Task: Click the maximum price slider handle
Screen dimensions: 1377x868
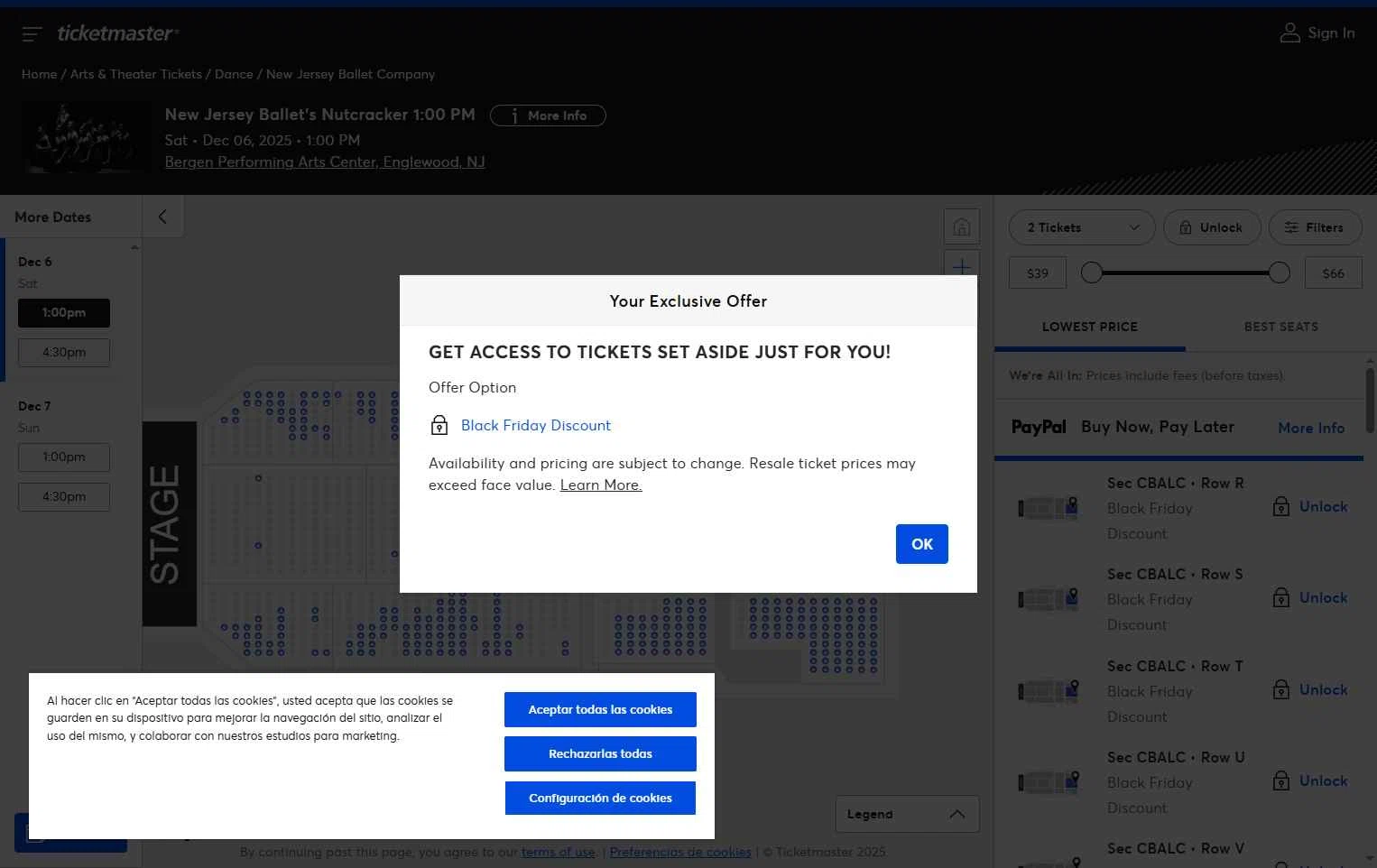Action: pos(1279,272)
